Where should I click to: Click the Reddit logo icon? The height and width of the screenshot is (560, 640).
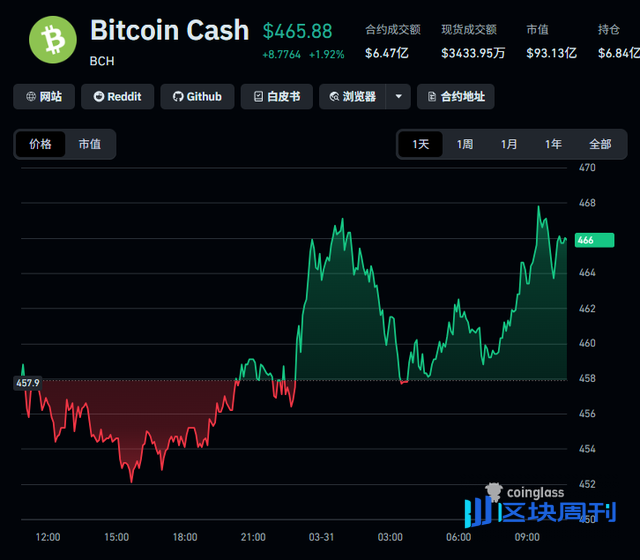(x=99, y=97)
